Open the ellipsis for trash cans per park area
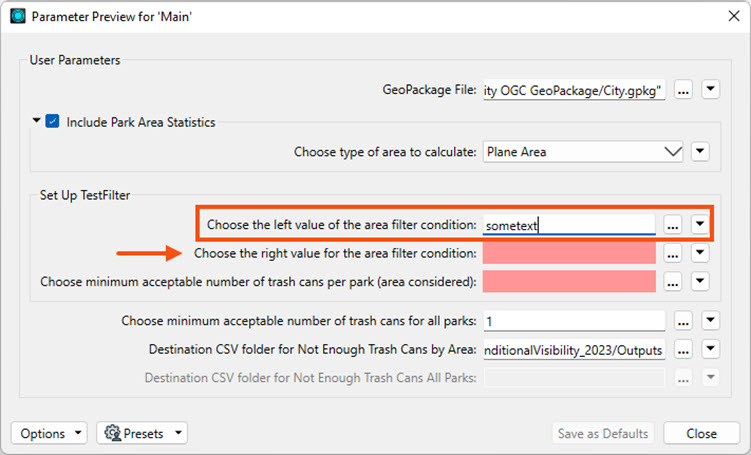This screenshot has width=751, height=455. (x=672, y=282)
